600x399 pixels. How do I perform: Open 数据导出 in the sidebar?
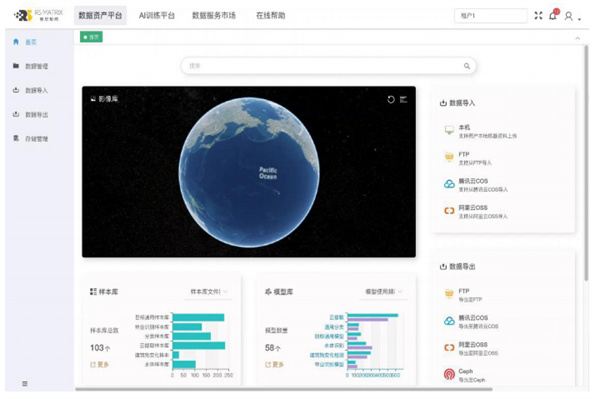click(x=37, y=114)
